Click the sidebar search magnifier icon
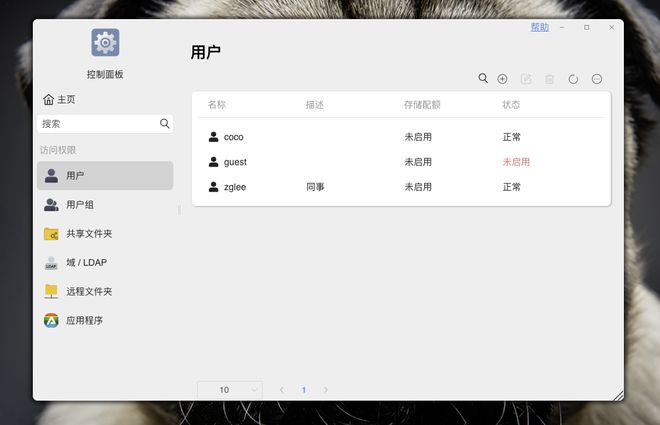Image resolution: width=660 pixels, height=425 pixels. [165, 124]
